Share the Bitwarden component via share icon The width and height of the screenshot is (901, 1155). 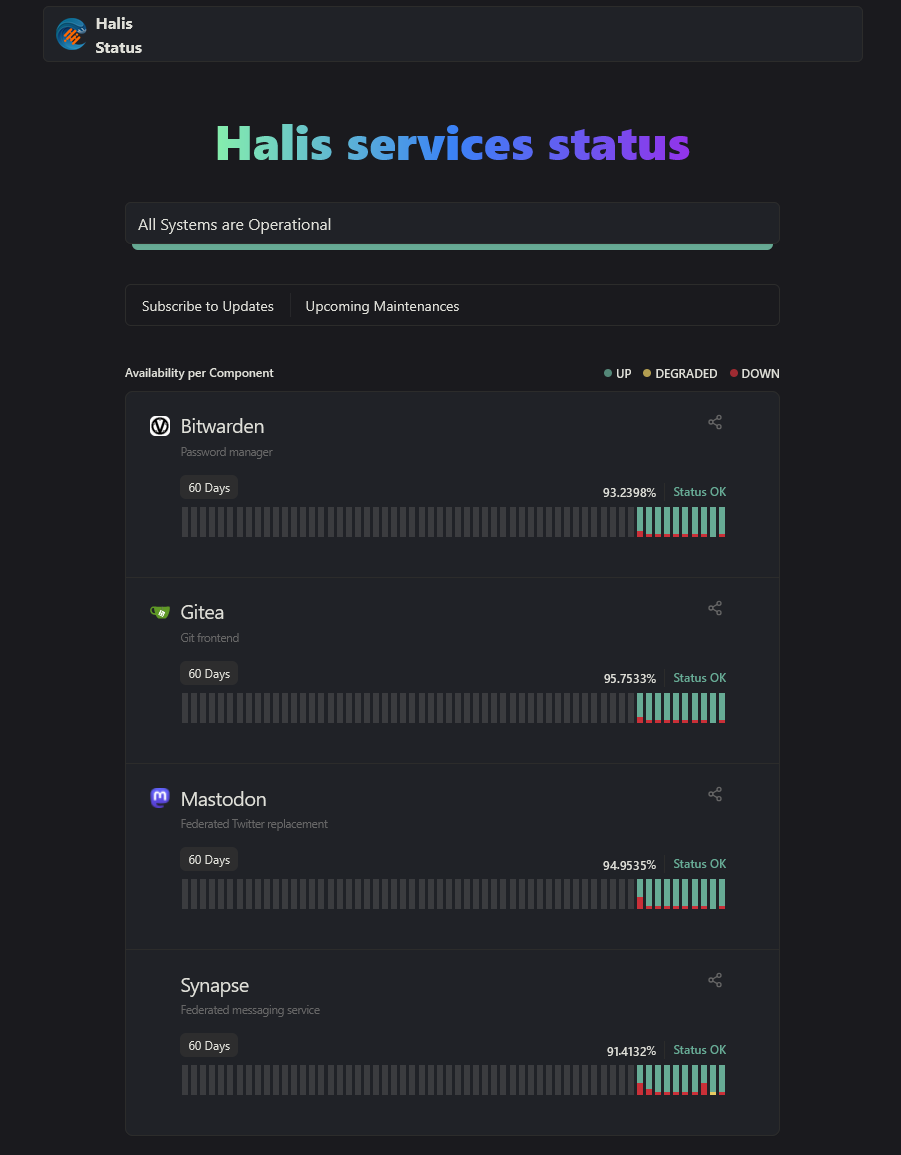tap(715, 422)
